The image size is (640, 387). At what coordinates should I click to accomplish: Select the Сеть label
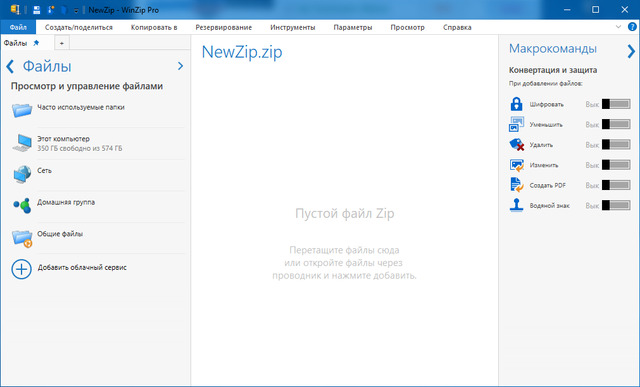[x=44, y=171]
